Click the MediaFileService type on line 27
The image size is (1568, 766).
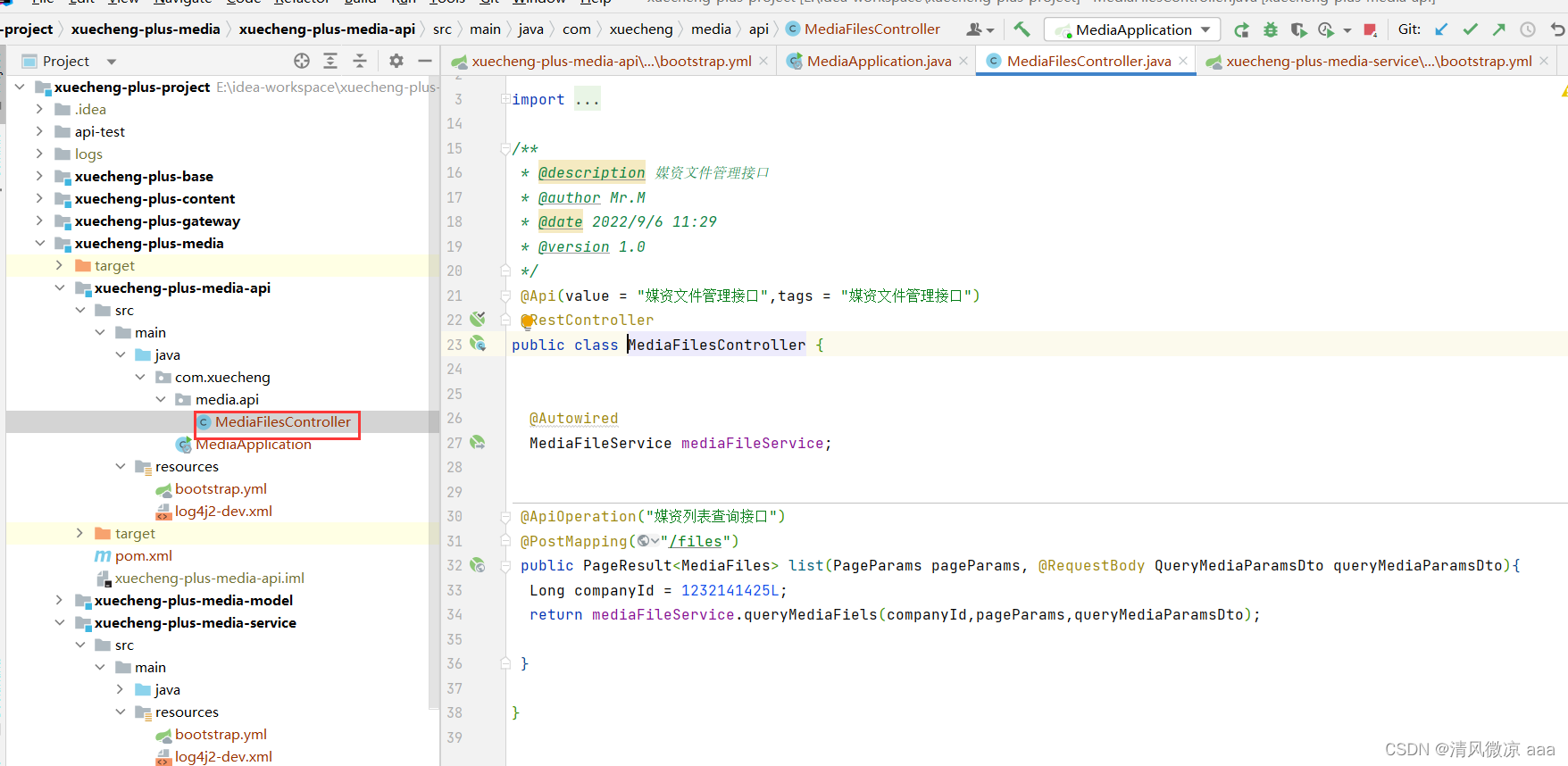click(600, 443)
